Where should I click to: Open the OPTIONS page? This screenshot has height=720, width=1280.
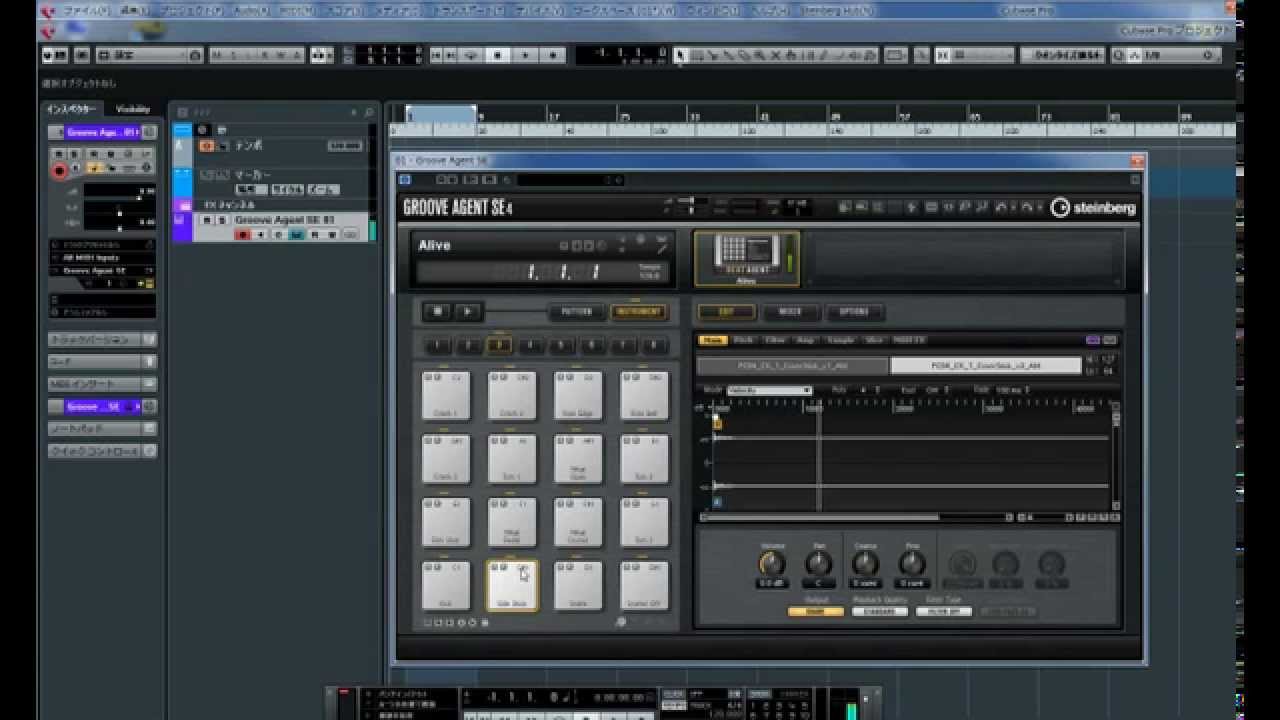point(854,312)
